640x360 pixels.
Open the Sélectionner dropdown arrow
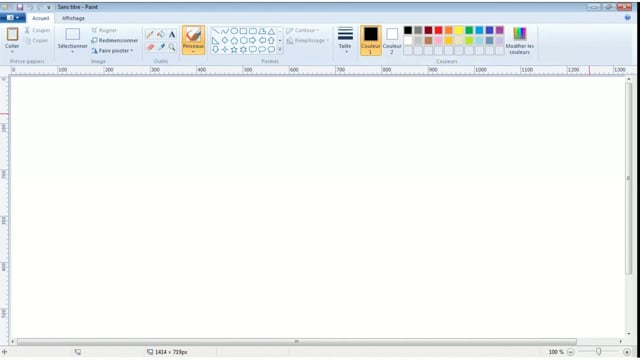pos(73,52)
